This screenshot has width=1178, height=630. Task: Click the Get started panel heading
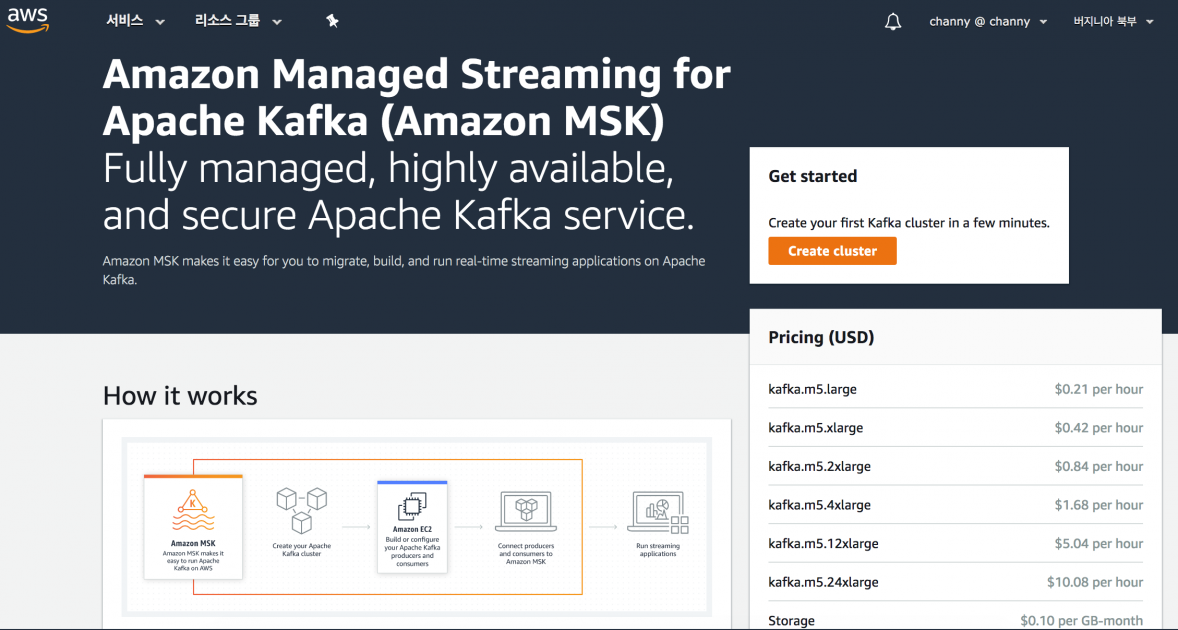click(x=812, y=176)
